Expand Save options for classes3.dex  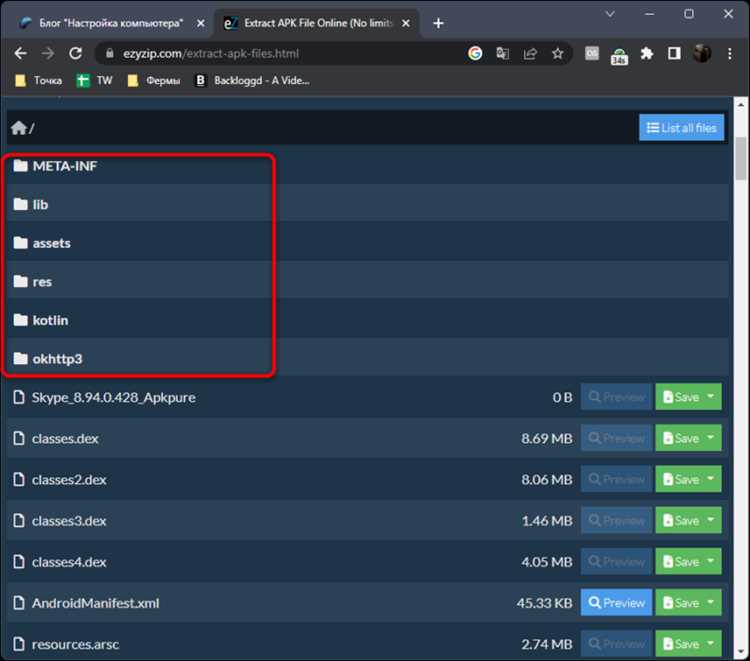pos(711,520)
